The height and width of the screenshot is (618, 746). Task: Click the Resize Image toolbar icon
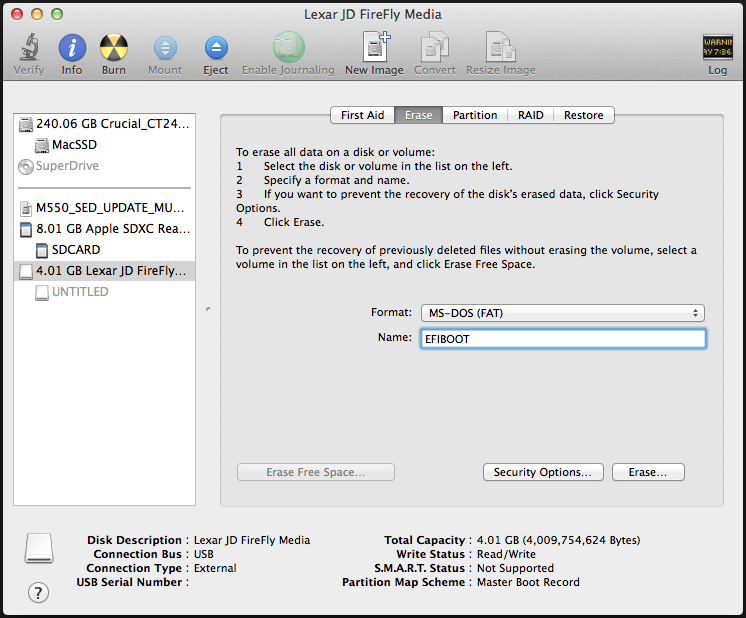[501, 47]
